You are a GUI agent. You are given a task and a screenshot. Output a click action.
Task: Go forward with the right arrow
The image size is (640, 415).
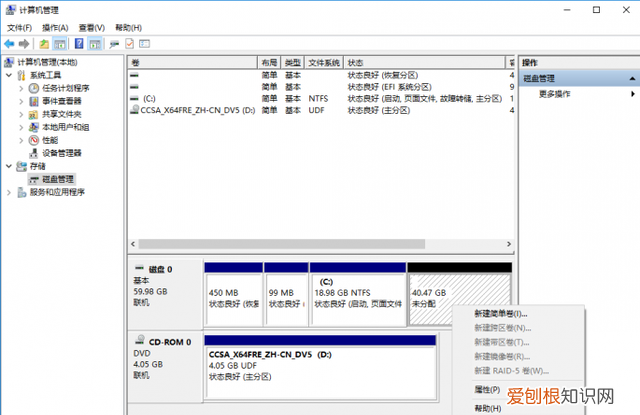pos(24,44)
